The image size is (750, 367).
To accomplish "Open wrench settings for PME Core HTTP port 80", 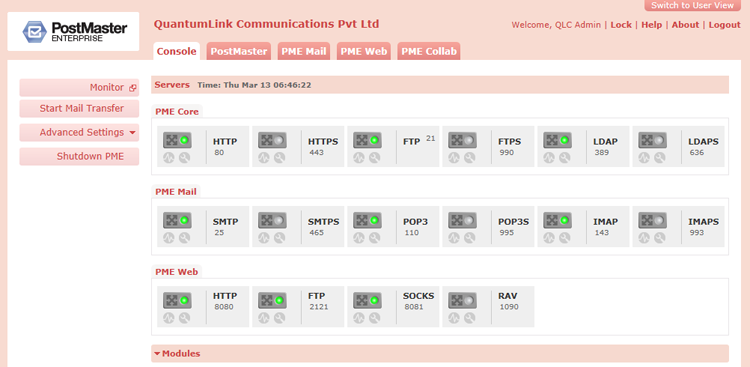I will coord(184,157).
